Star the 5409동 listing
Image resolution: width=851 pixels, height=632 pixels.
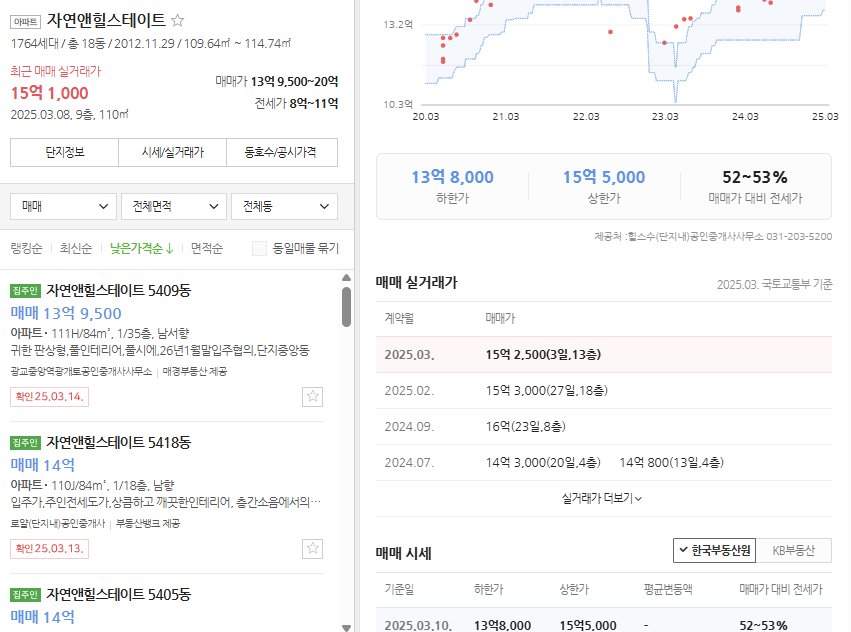point(313,396)
